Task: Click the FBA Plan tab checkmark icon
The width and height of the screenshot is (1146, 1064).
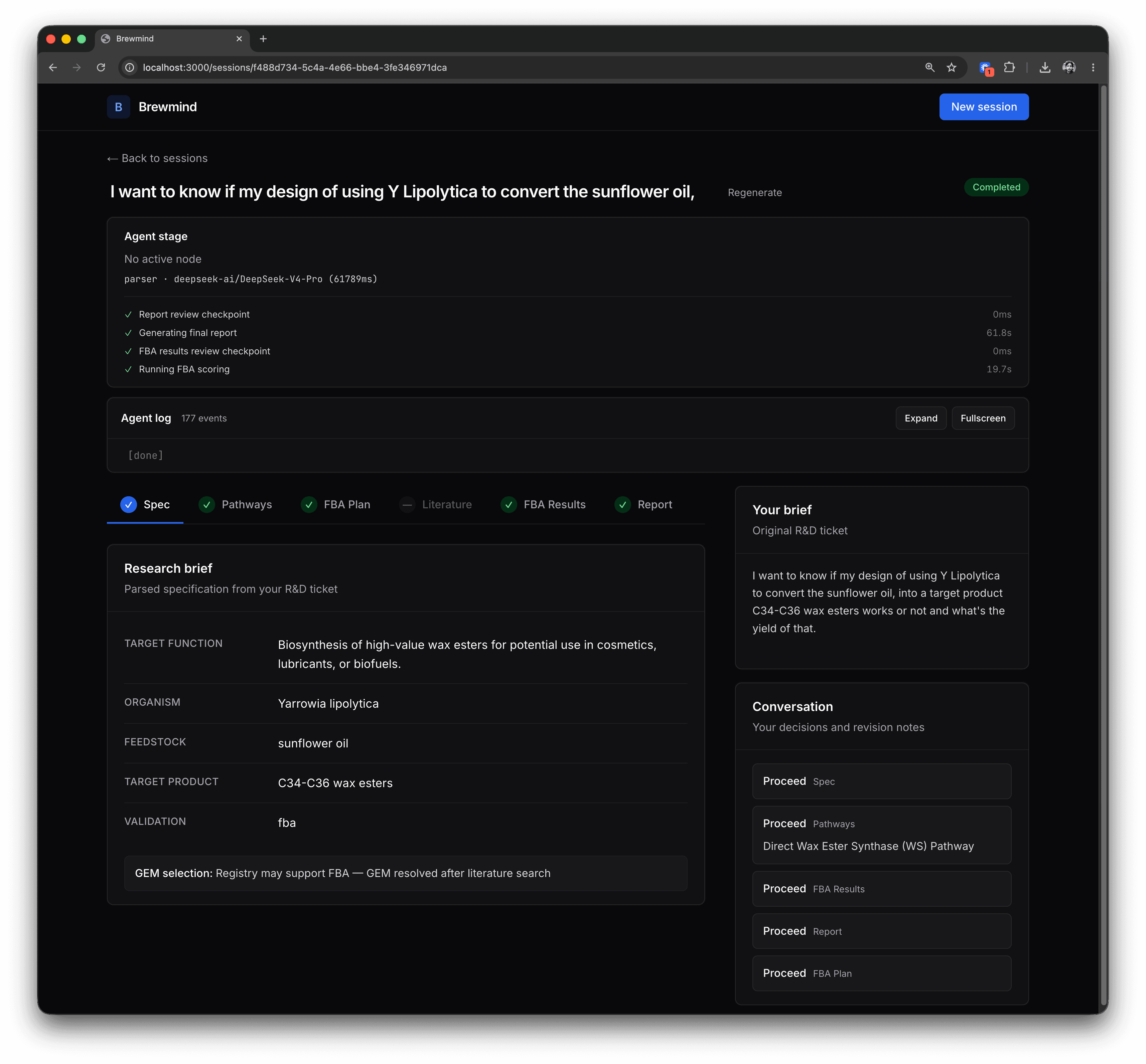Action: point(309,504)
